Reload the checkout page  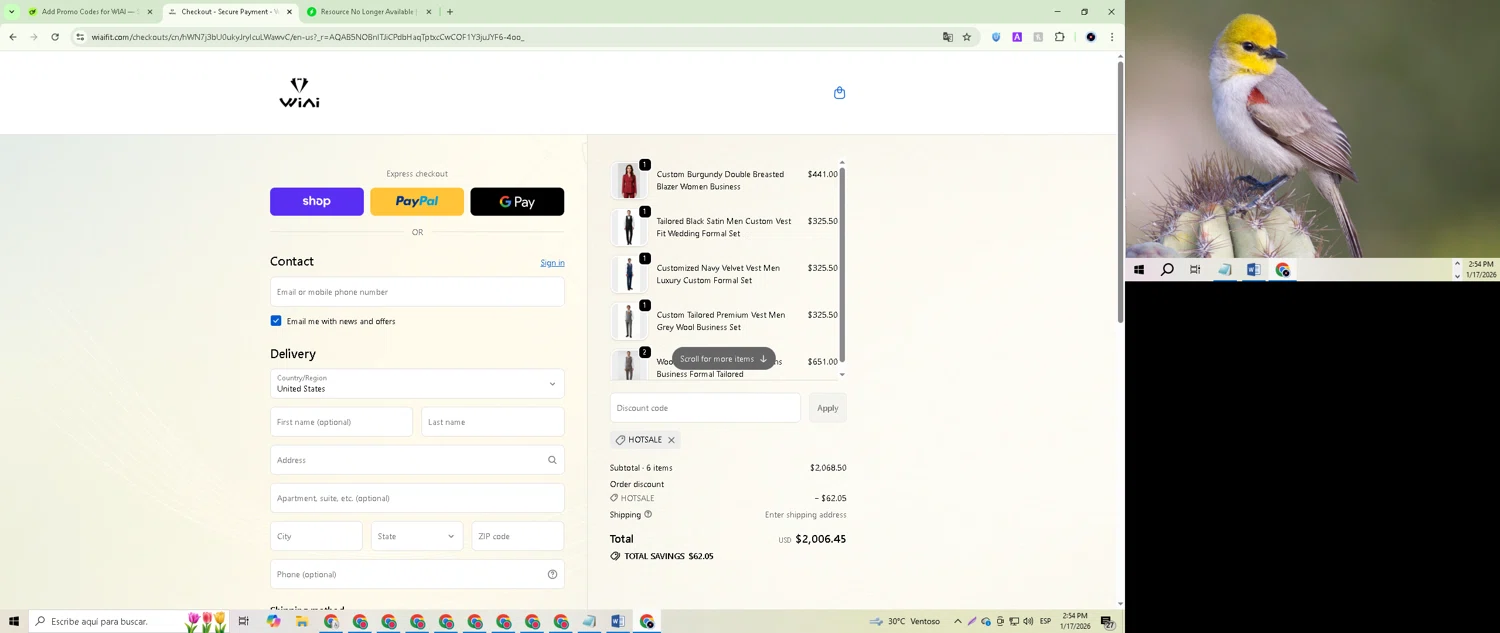(55, 37)
